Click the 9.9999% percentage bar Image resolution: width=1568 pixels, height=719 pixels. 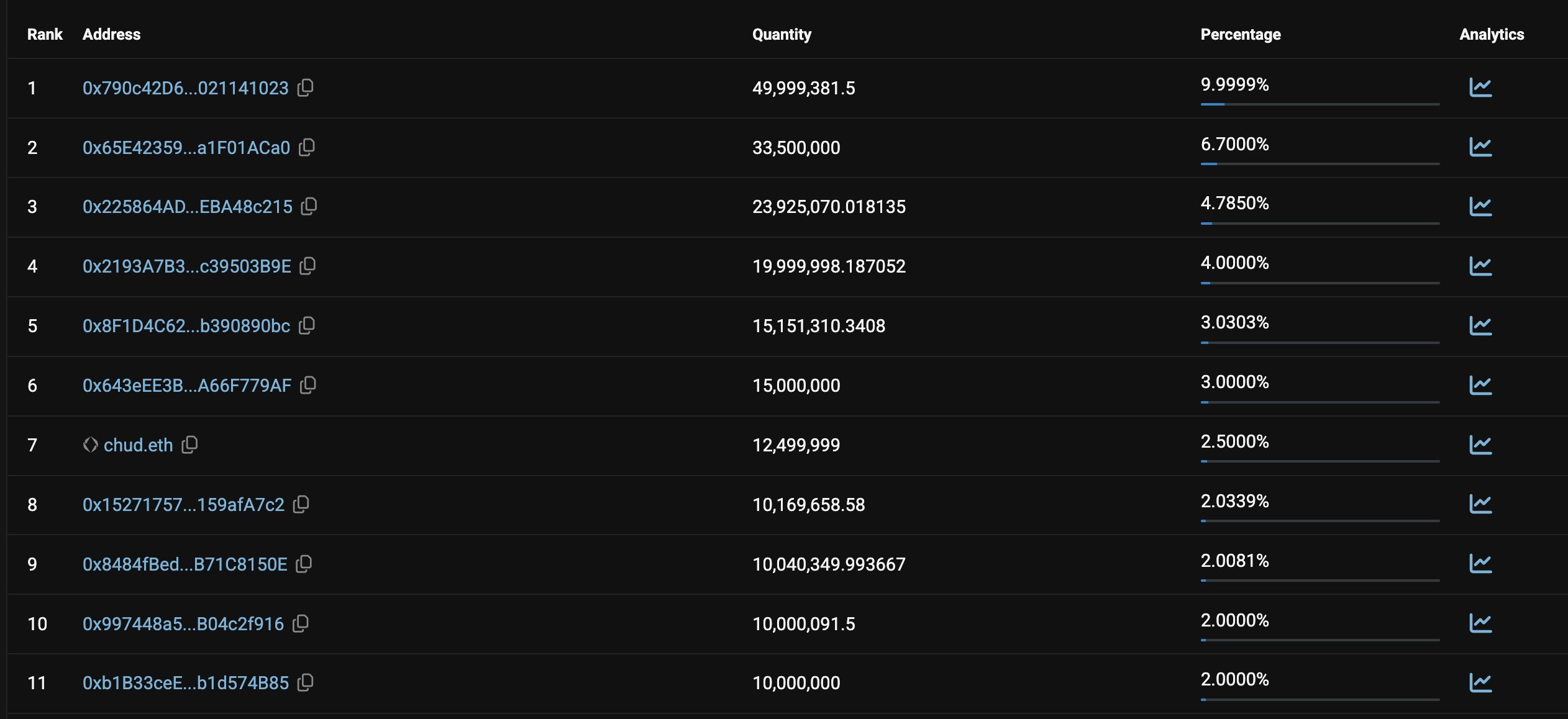1320,104
